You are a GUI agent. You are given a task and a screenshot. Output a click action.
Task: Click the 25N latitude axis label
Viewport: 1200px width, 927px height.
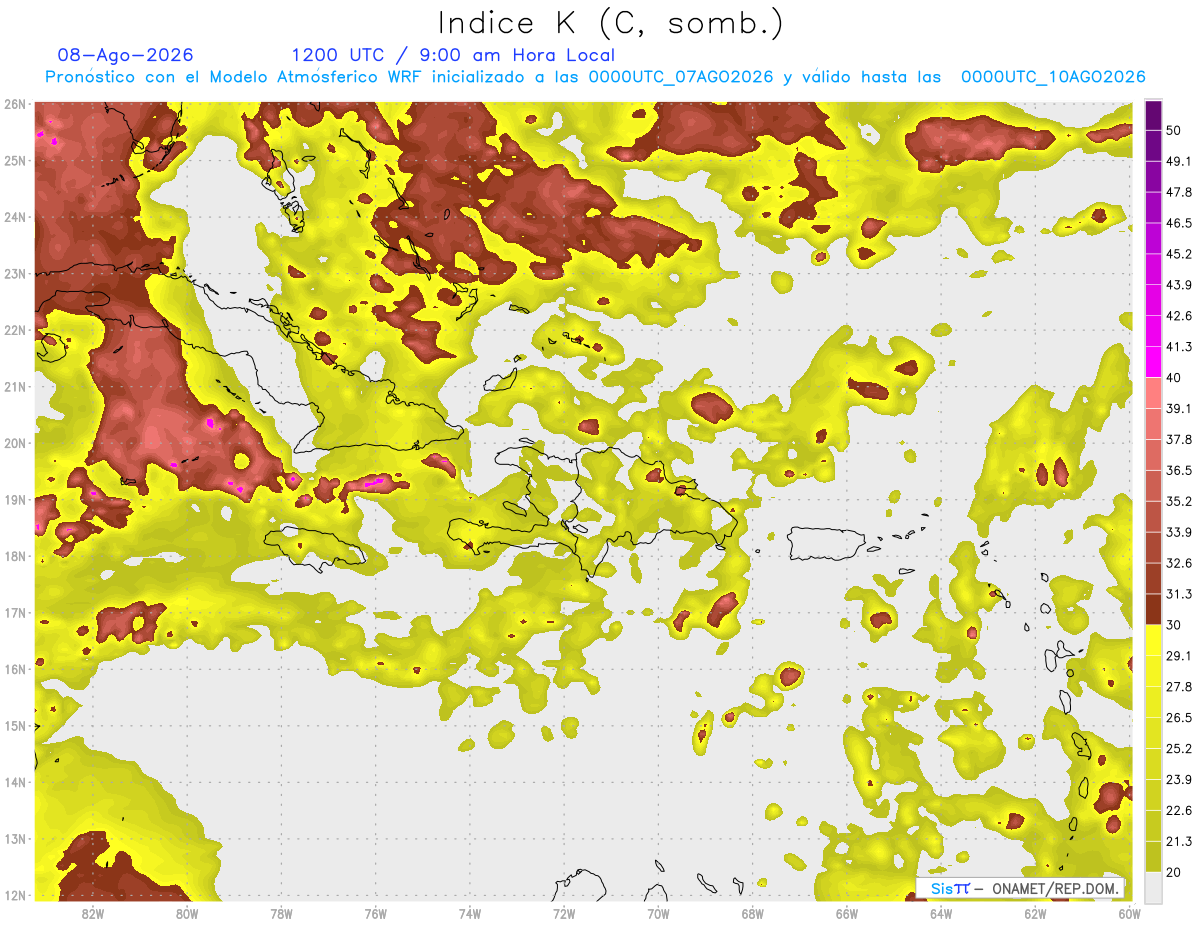(x=15, y=160)
